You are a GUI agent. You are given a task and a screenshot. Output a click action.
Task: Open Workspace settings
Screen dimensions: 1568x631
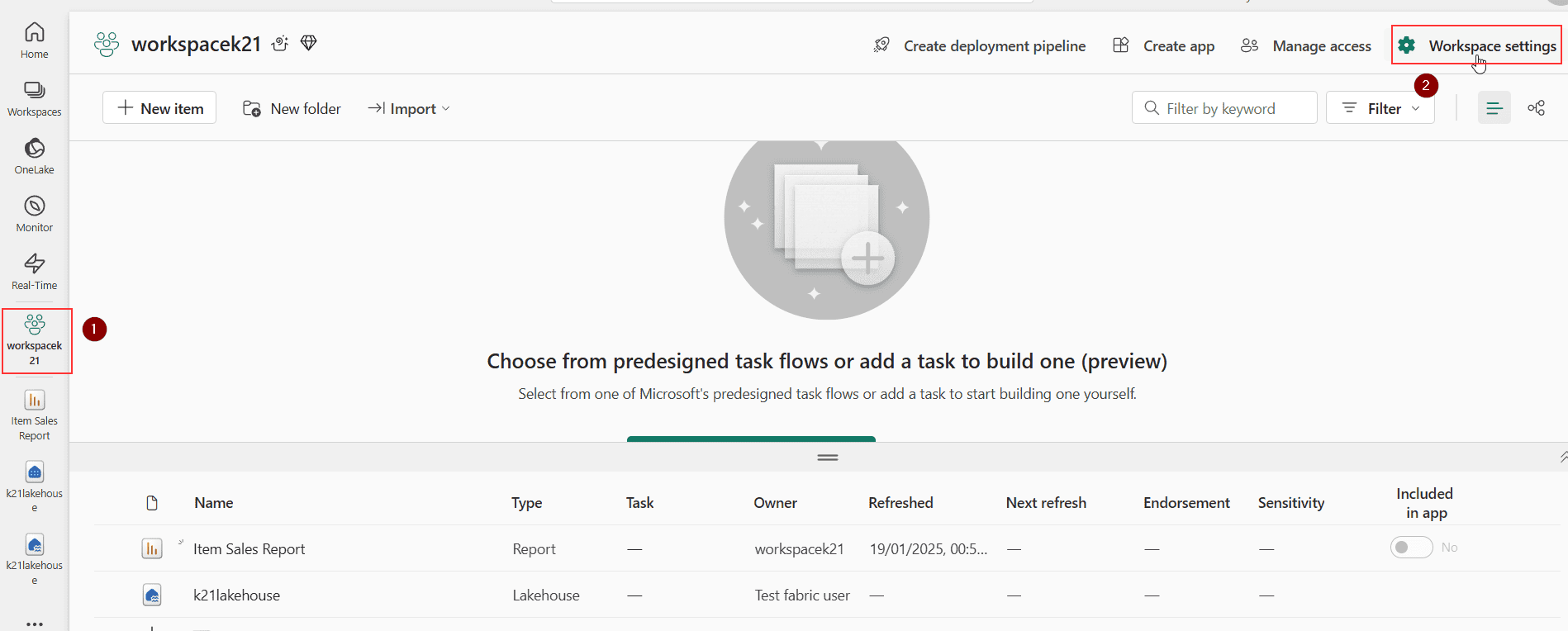[1477, 46]
